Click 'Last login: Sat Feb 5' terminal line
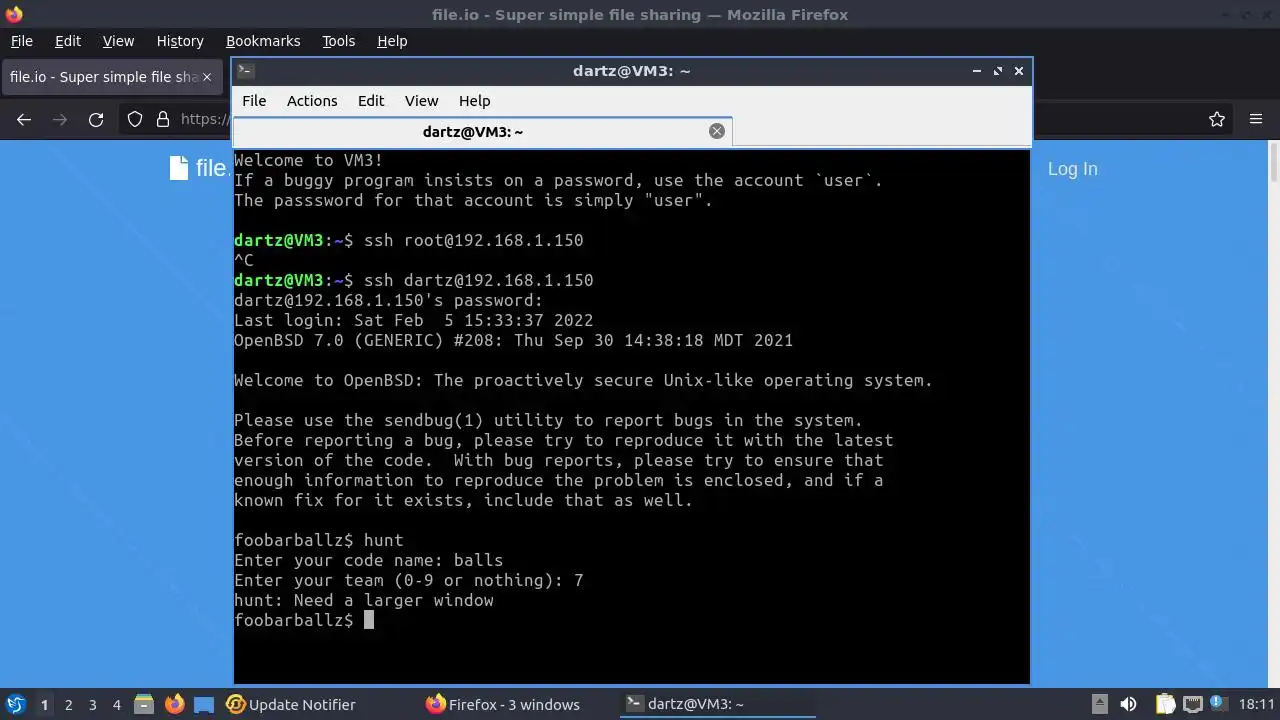 [414, 320]
